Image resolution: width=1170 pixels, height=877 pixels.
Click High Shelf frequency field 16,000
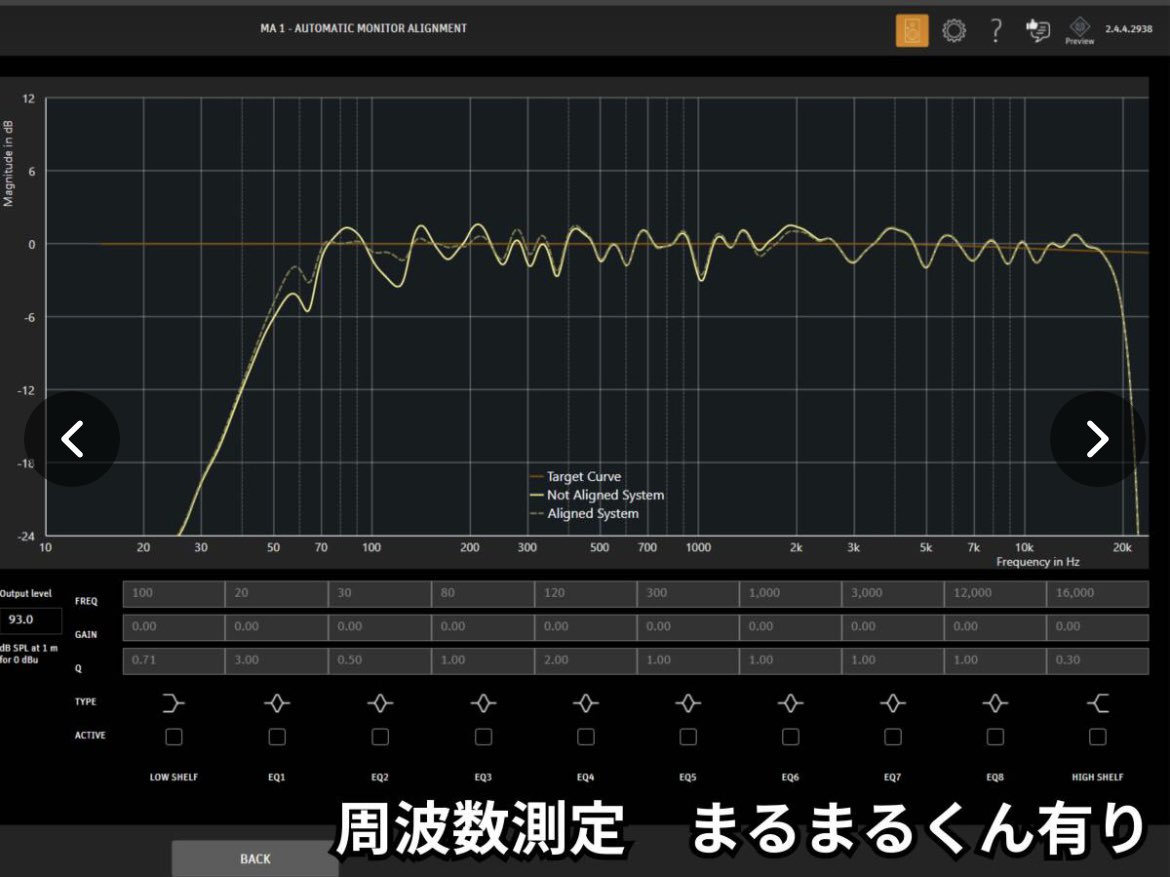pos(1098,593)
